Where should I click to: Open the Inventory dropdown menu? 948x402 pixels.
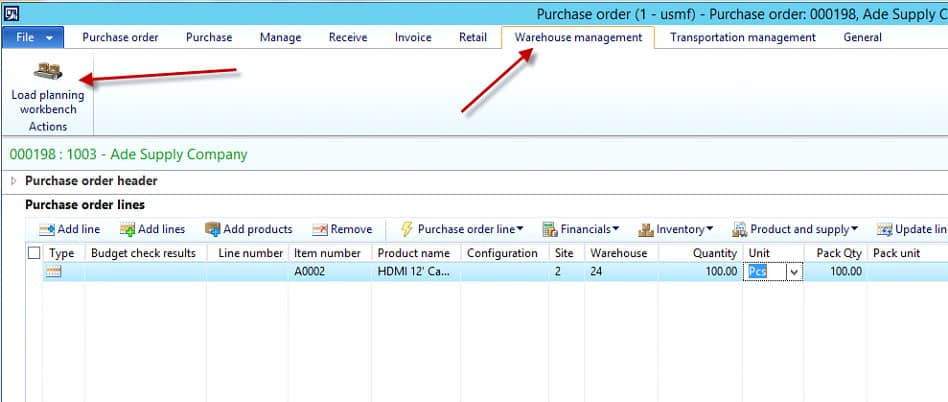click(x=710, y=229)
